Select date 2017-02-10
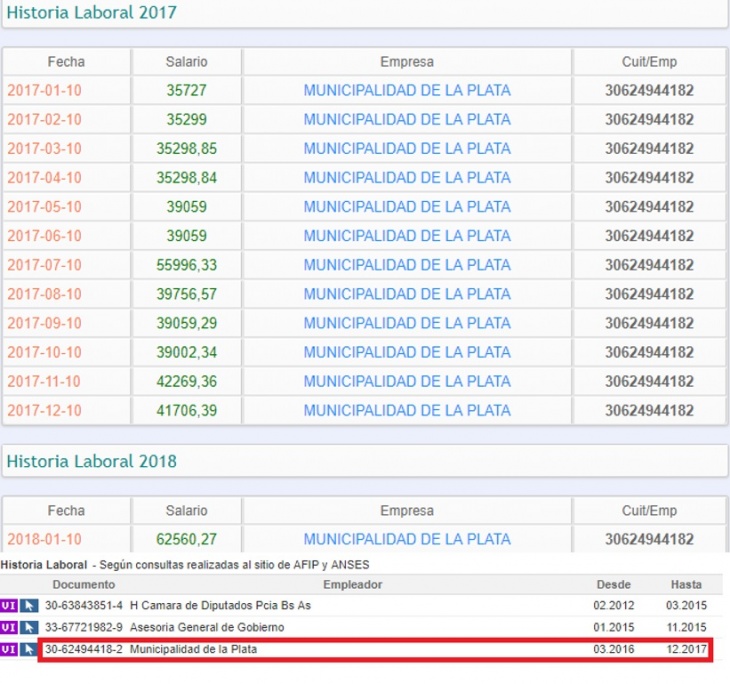The image size is (730, 684). click(44, 119)
